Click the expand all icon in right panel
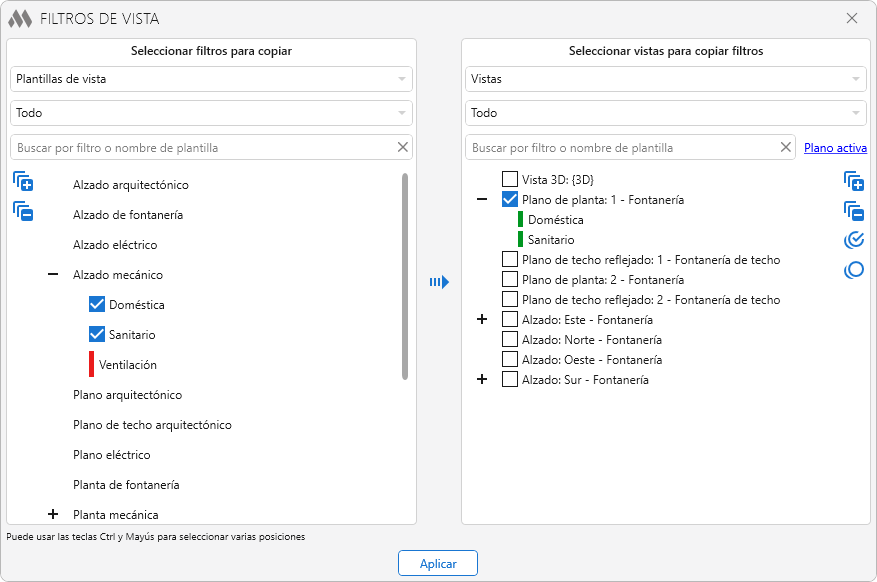 (x=853, y=181)
